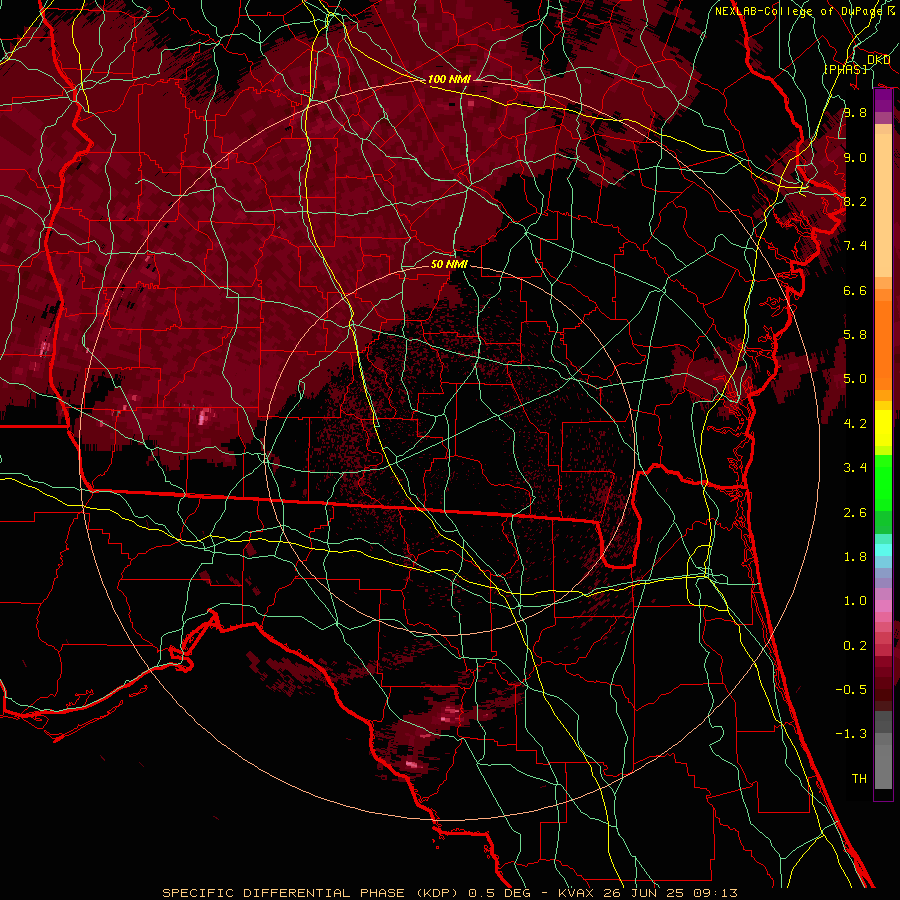The width and height of the screenshot is (900, 900).
Task: Click the 100 NMI range ring label
Action: [449, 79]
